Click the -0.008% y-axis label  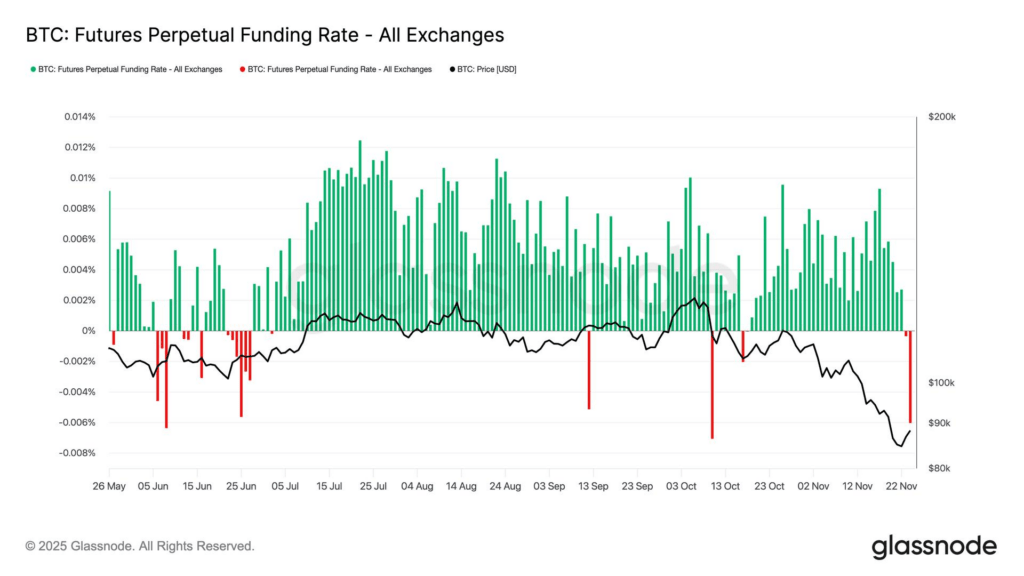(76, 453)
